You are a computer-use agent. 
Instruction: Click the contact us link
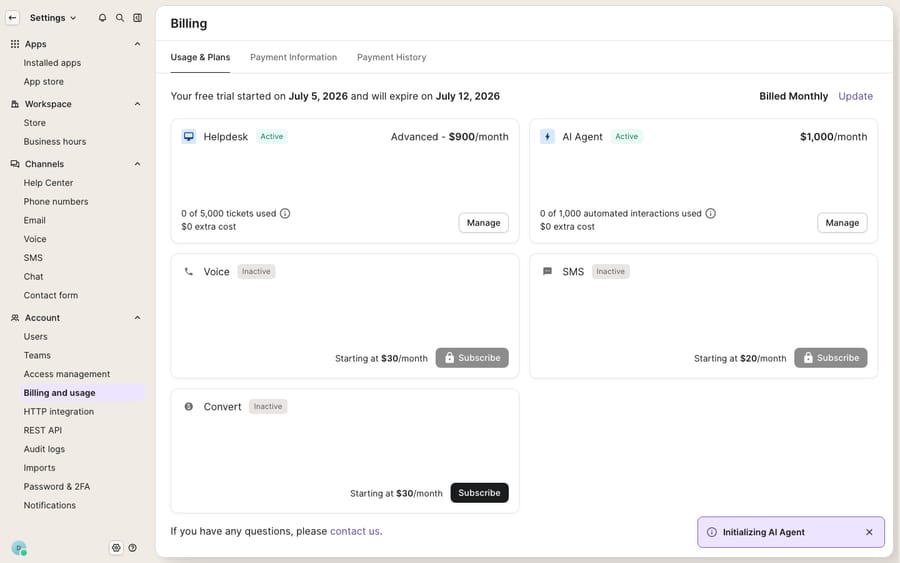[x=355, y=531]
